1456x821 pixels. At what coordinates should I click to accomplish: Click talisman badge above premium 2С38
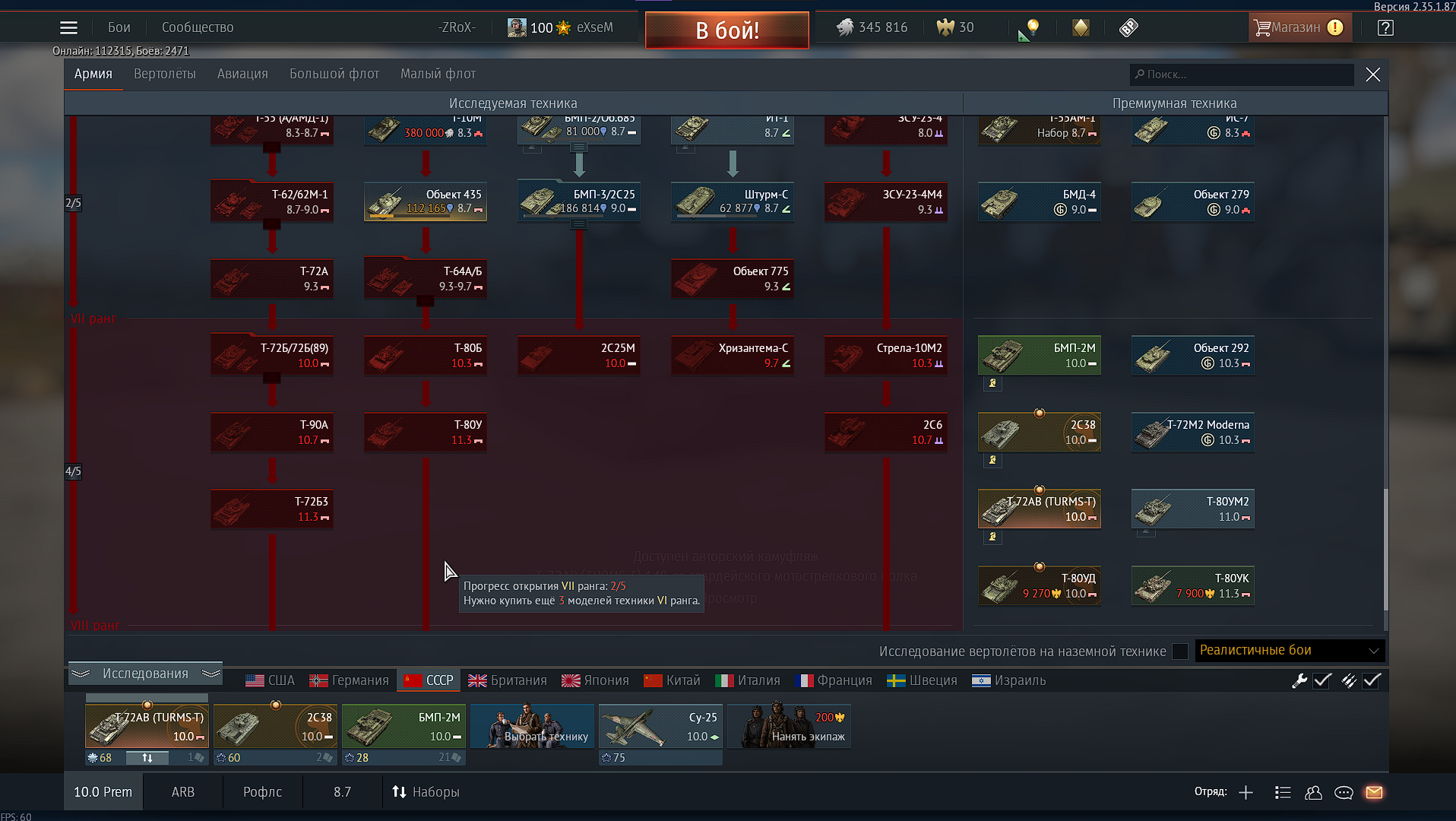click(x=1040, y=414)
